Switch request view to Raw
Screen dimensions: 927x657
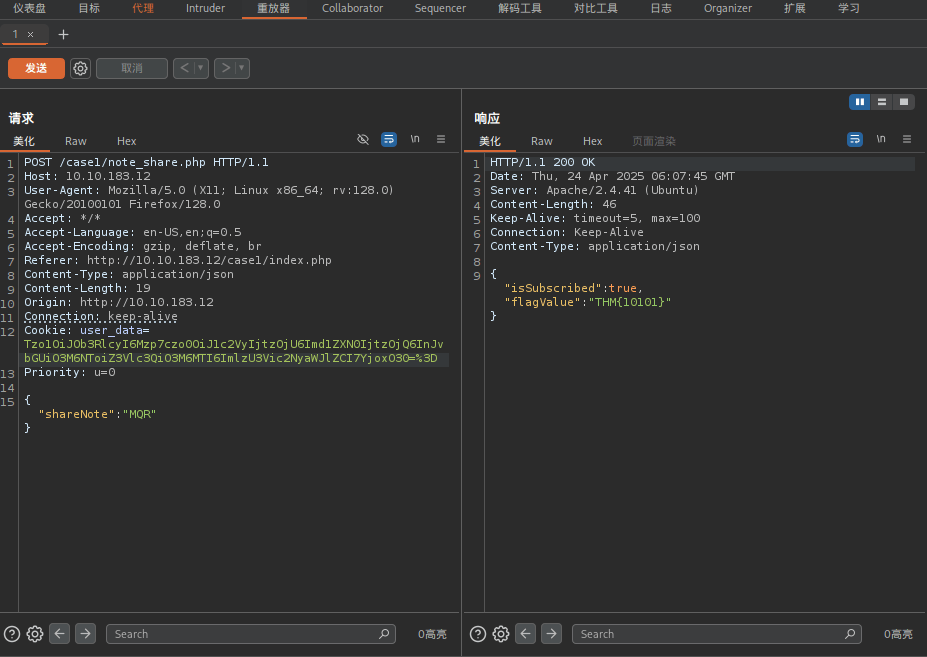pos(76,141)
